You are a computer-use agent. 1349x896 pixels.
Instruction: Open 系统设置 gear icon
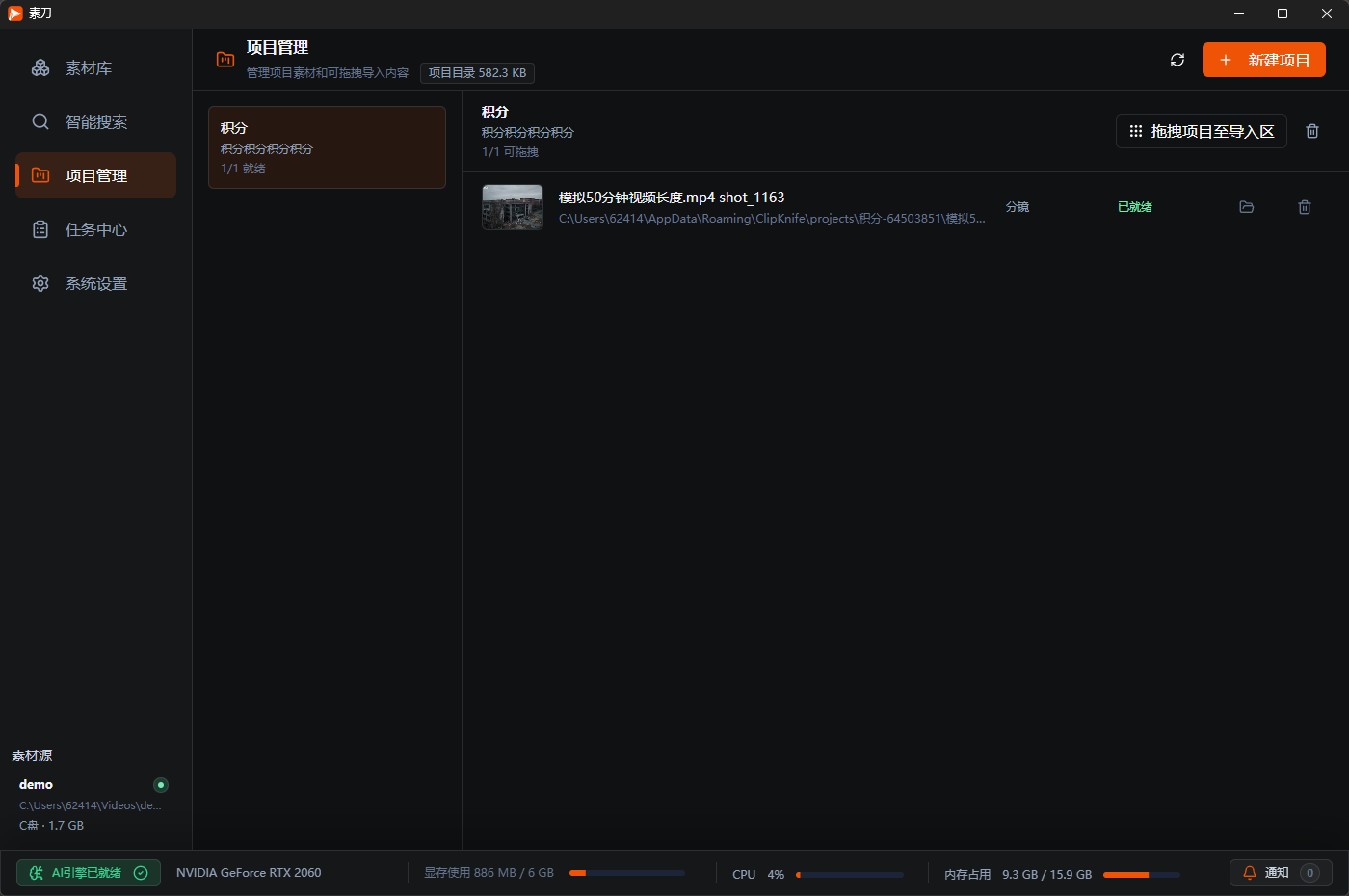40,283
